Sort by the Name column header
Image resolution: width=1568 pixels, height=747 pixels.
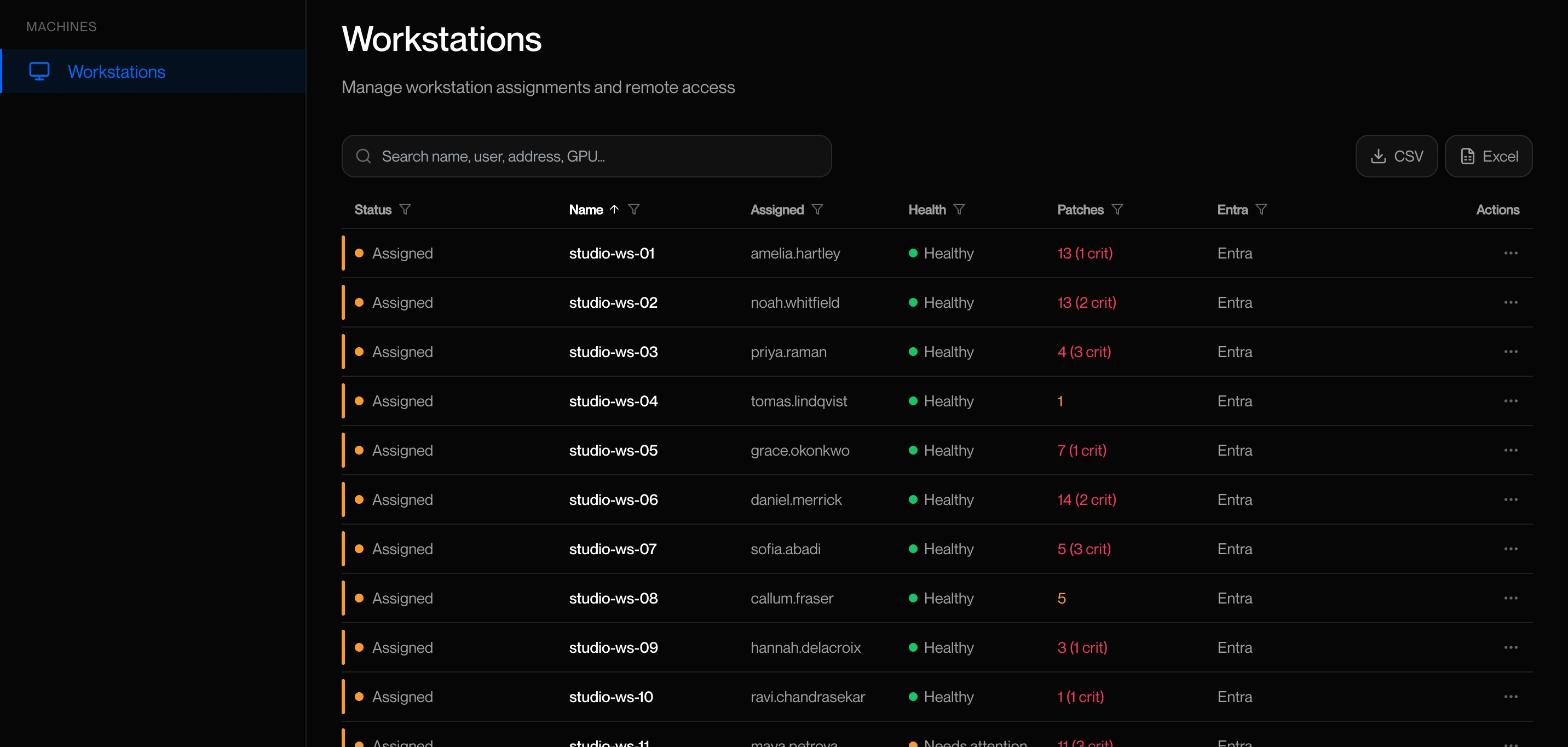[586, 209]
